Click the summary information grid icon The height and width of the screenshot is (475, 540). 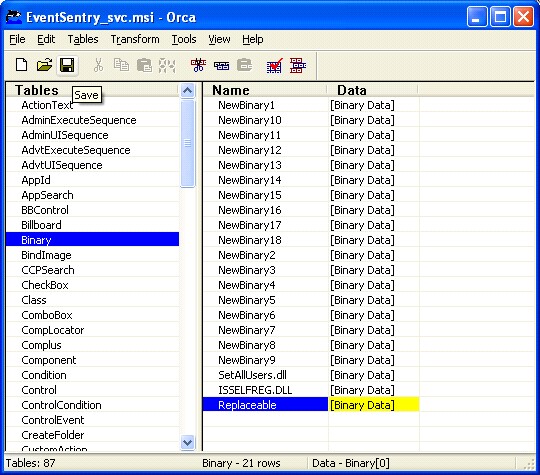[x=298, y=65]
